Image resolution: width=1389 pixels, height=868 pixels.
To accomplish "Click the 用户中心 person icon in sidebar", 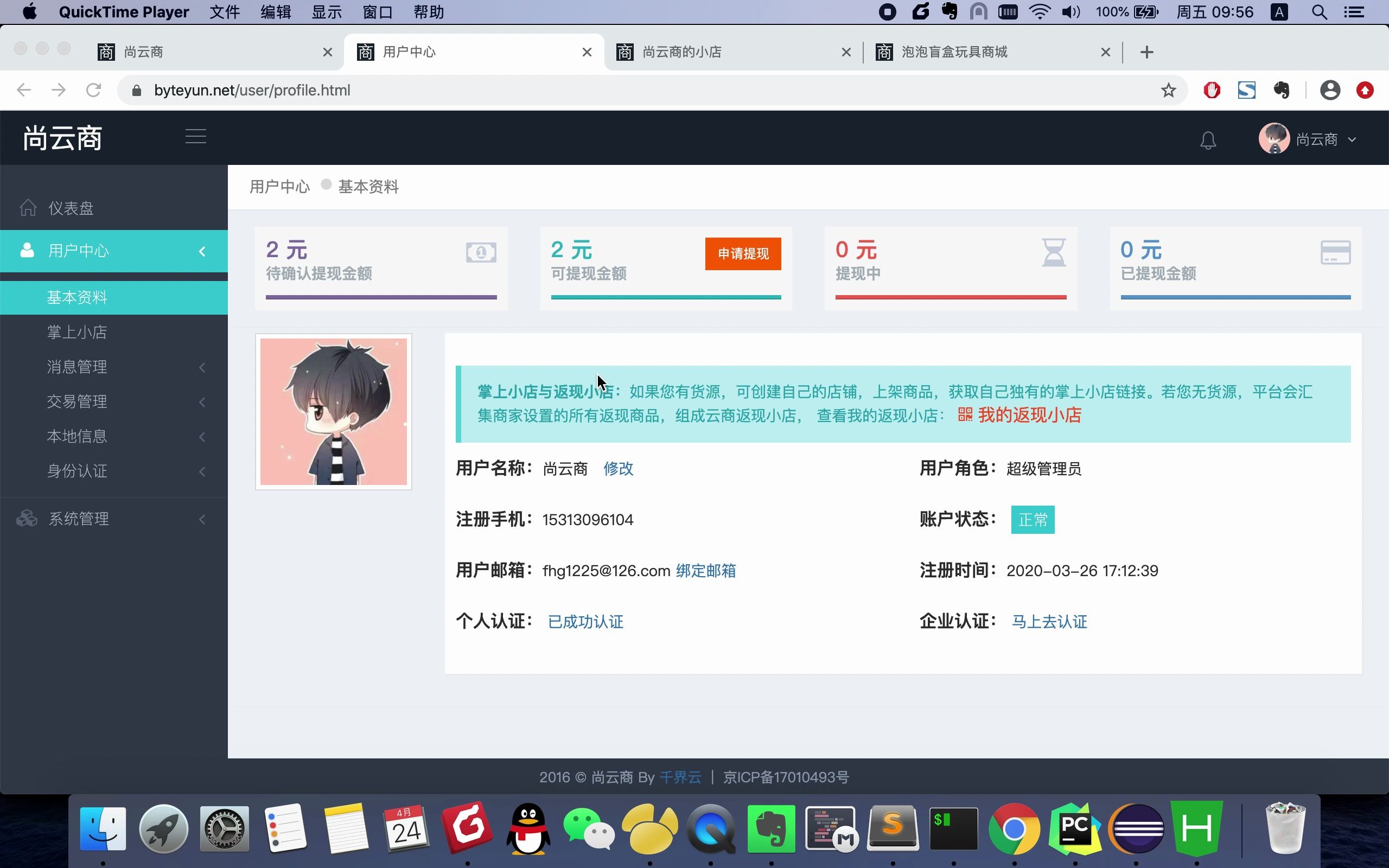I will click(x=27, y=250).
